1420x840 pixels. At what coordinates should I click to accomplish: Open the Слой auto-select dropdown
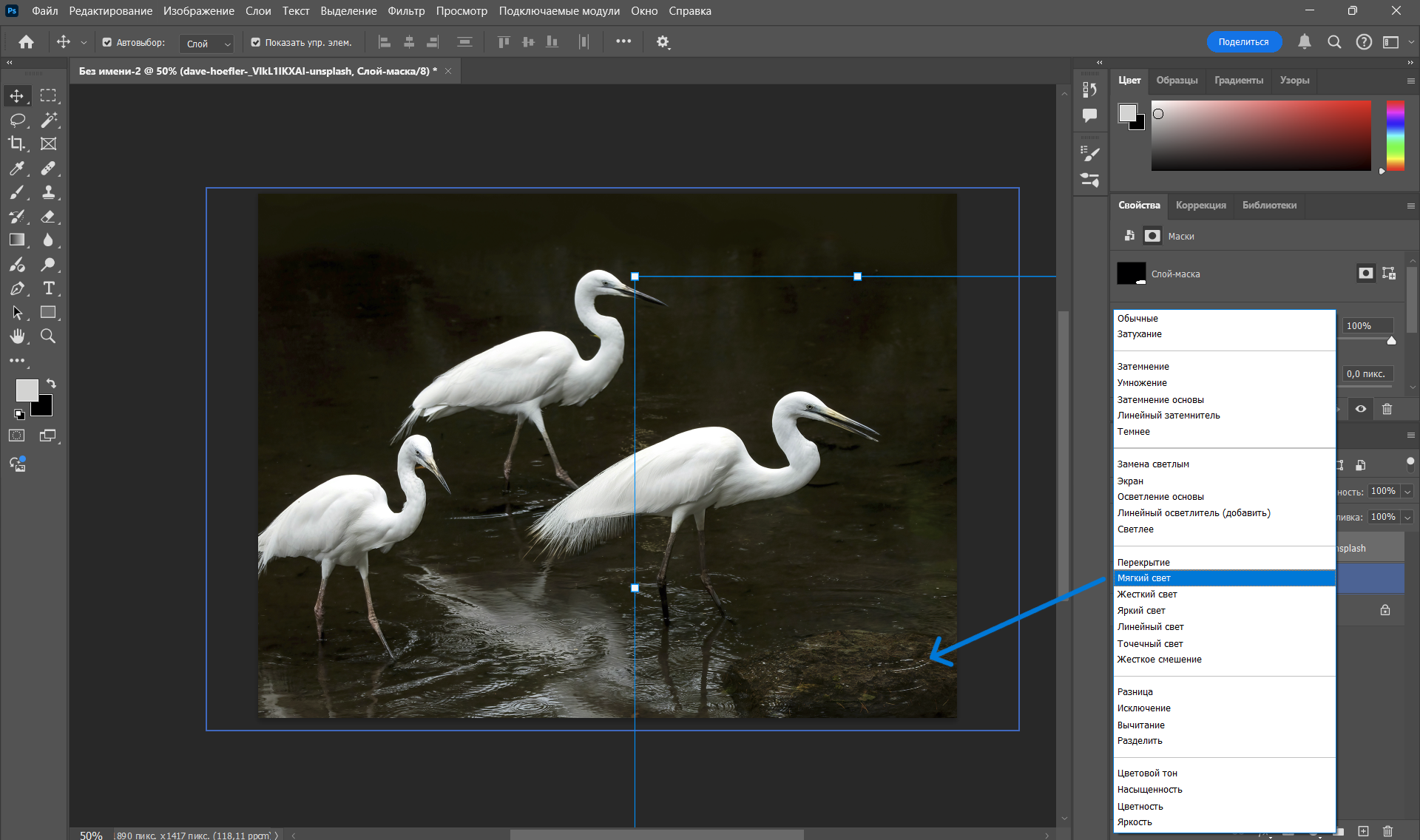click(206, 44)
